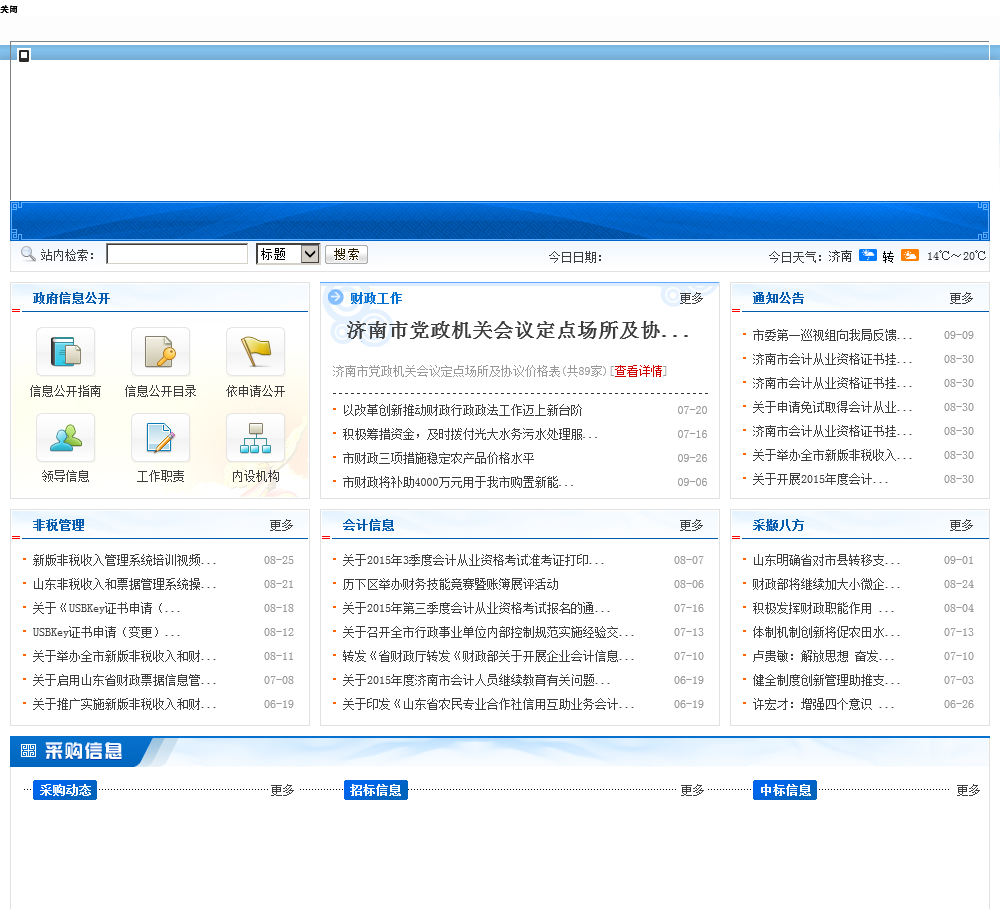1000x909 pixels.
Task: Click the 搜索 button
Action: (x=346, y=255)
